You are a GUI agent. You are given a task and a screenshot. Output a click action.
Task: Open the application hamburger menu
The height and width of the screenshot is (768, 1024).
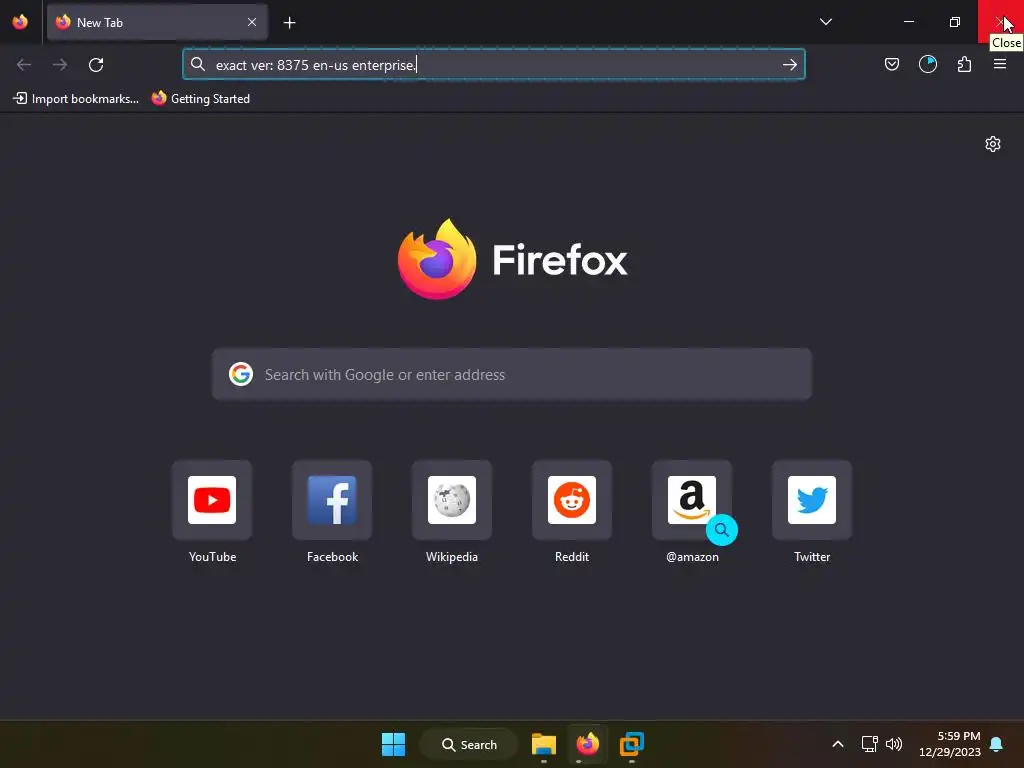[x=1000, y=64]
